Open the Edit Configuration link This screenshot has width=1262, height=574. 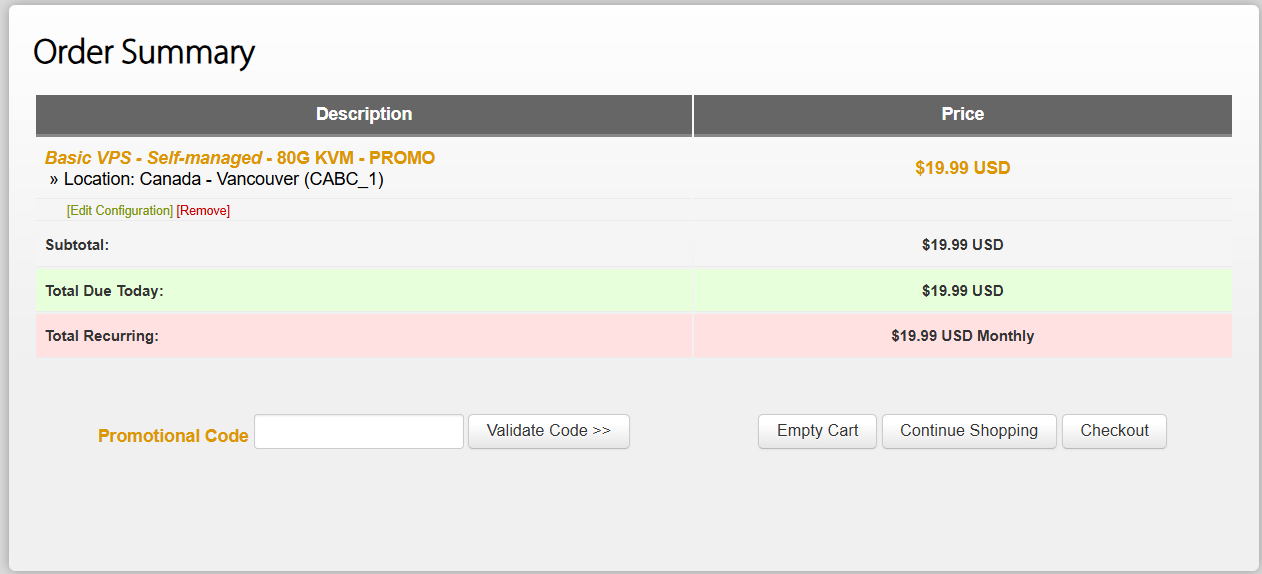(x=120, y=211)
